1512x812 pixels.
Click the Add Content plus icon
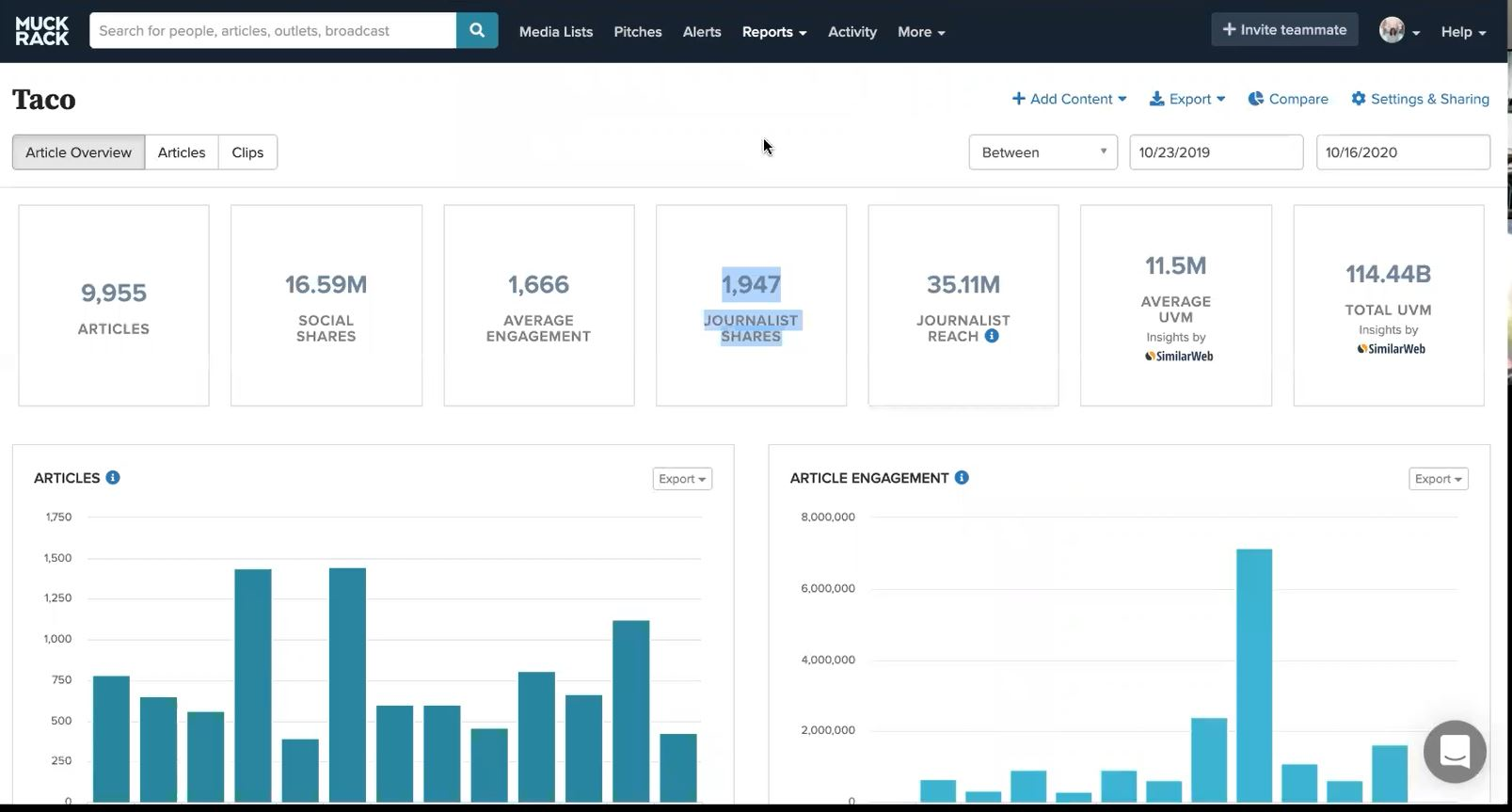click(1018, 98)
